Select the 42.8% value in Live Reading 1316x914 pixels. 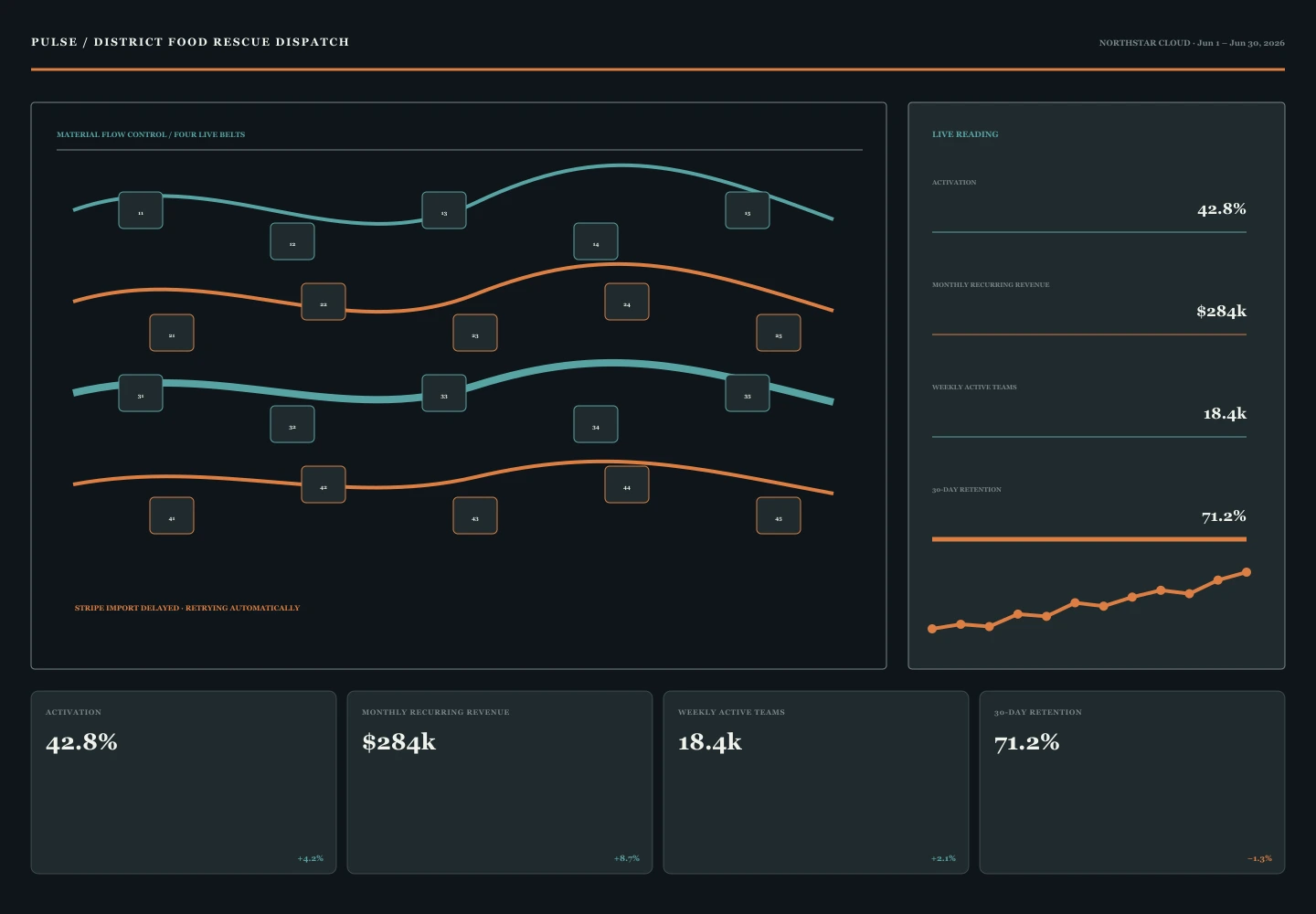(1222, 209)
